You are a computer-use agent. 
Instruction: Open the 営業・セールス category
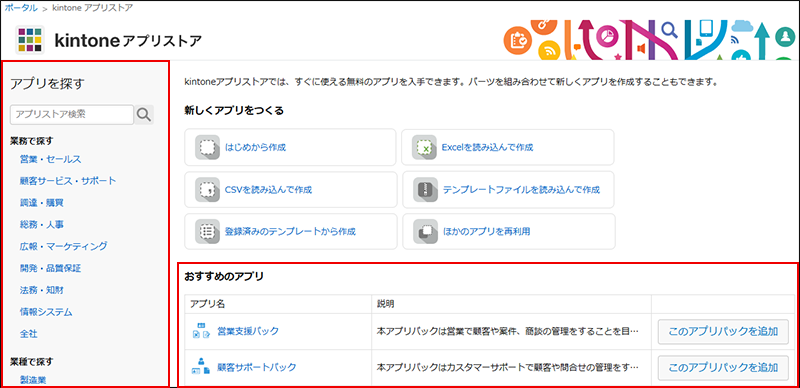[51, 159]
